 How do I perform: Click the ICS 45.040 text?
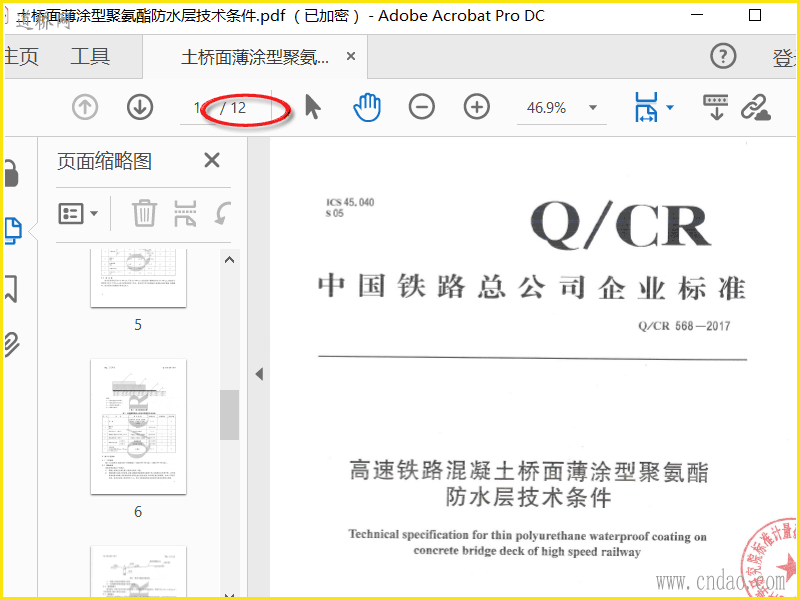[350, 203]
